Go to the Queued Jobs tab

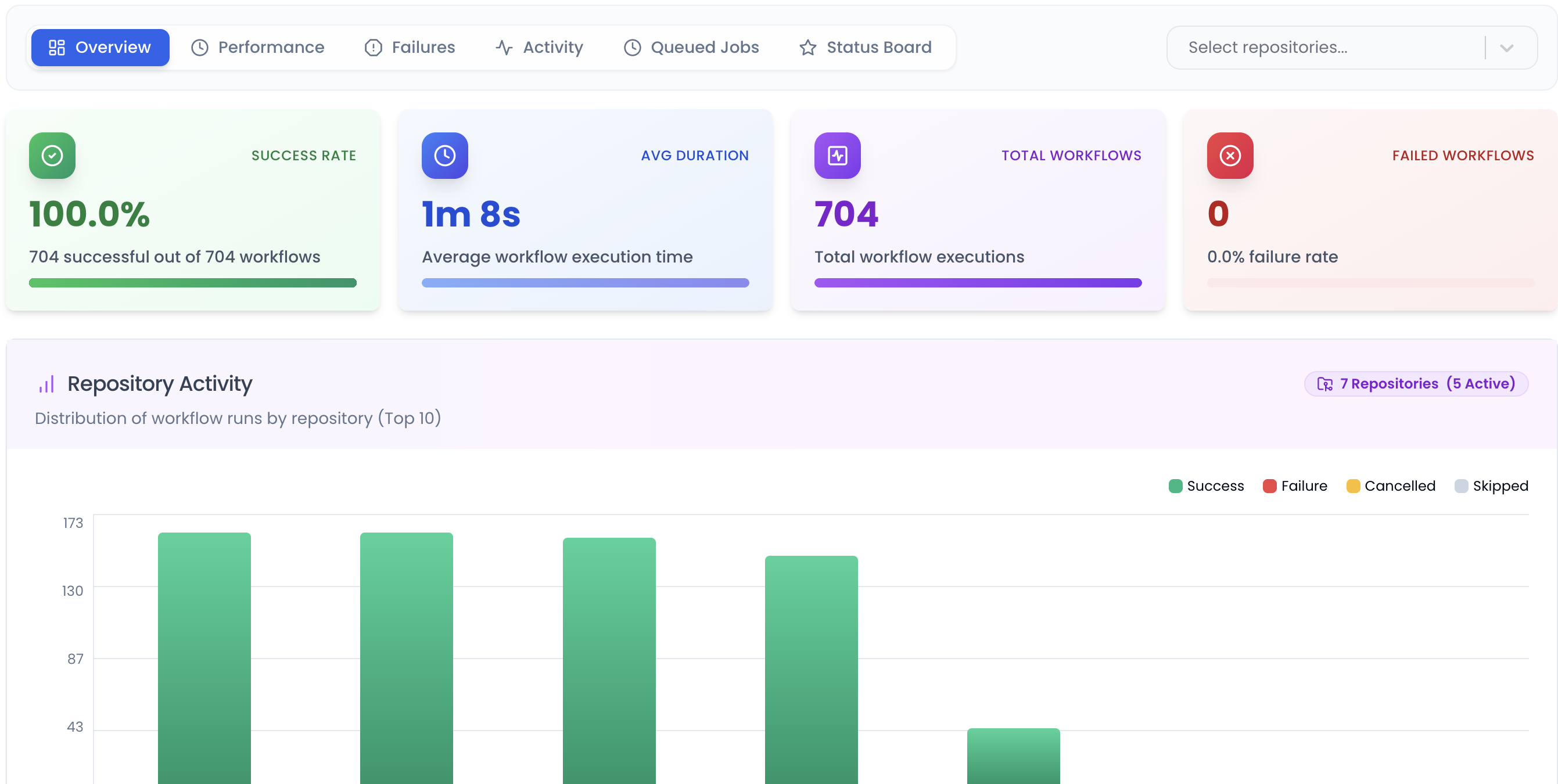point(691,47)
